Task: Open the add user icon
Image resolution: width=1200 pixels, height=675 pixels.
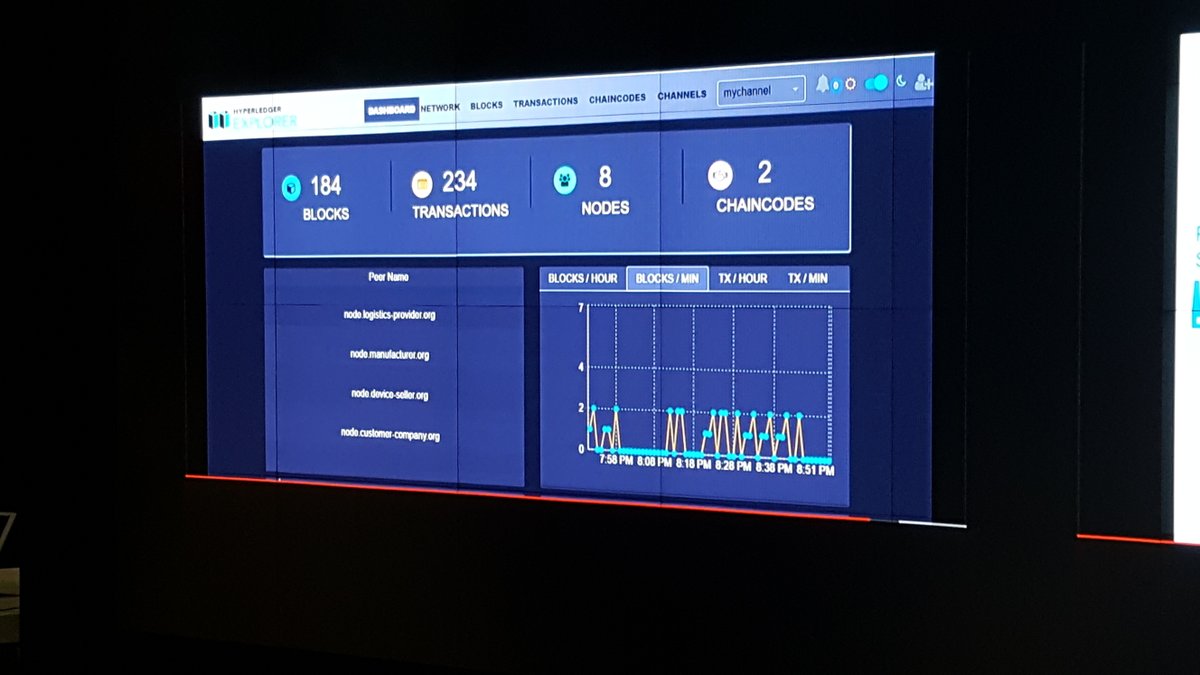Action: (923, 83)
